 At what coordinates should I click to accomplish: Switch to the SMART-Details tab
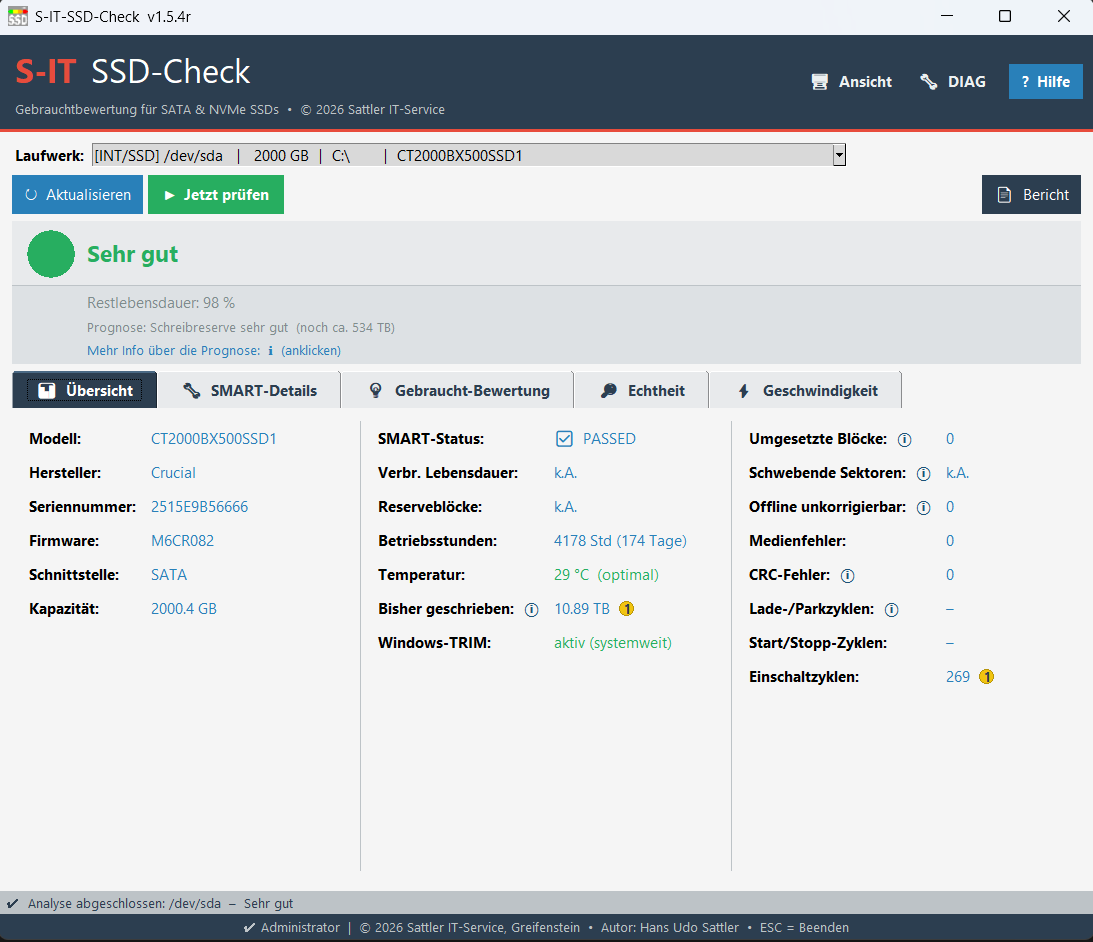click(250, 390)
